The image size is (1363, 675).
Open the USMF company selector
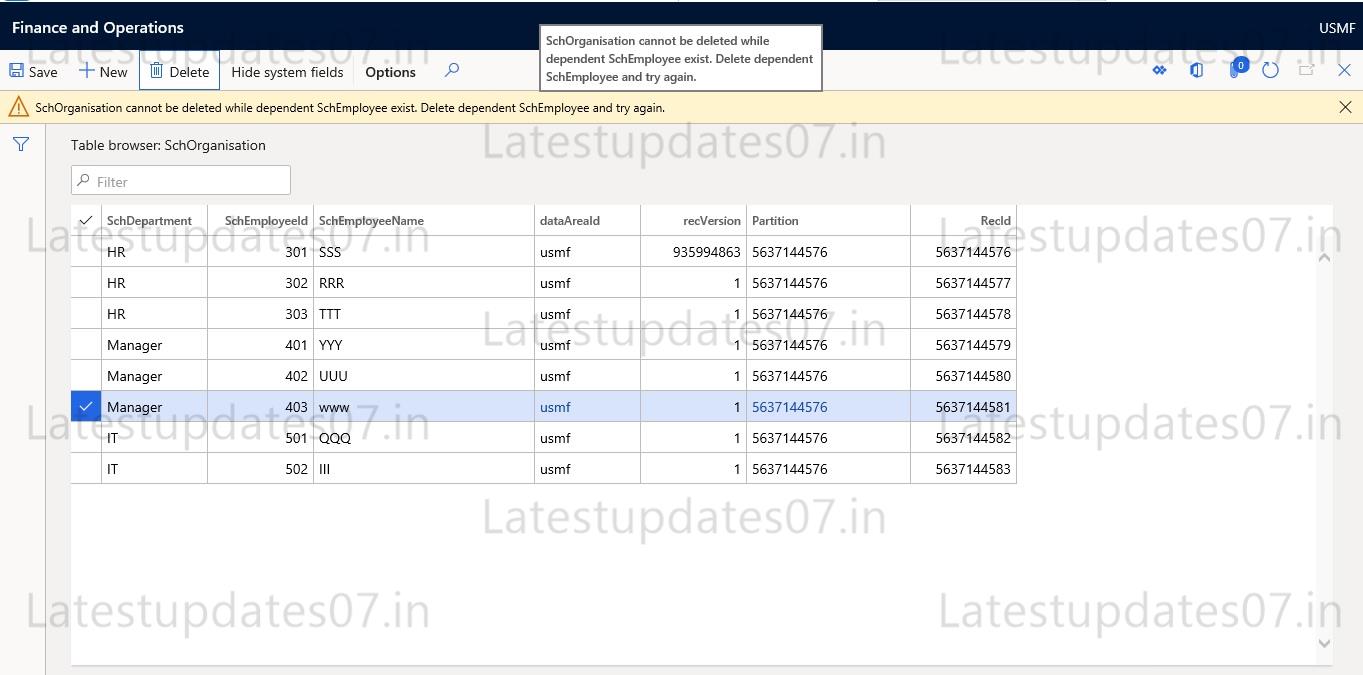pos(1336,27)
